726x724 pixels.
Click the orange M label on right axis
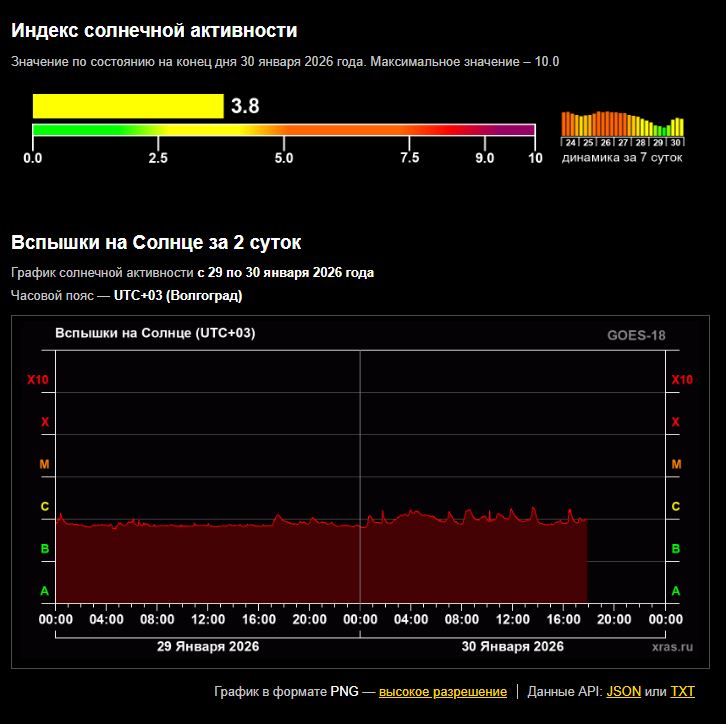(x=676, y=465)
